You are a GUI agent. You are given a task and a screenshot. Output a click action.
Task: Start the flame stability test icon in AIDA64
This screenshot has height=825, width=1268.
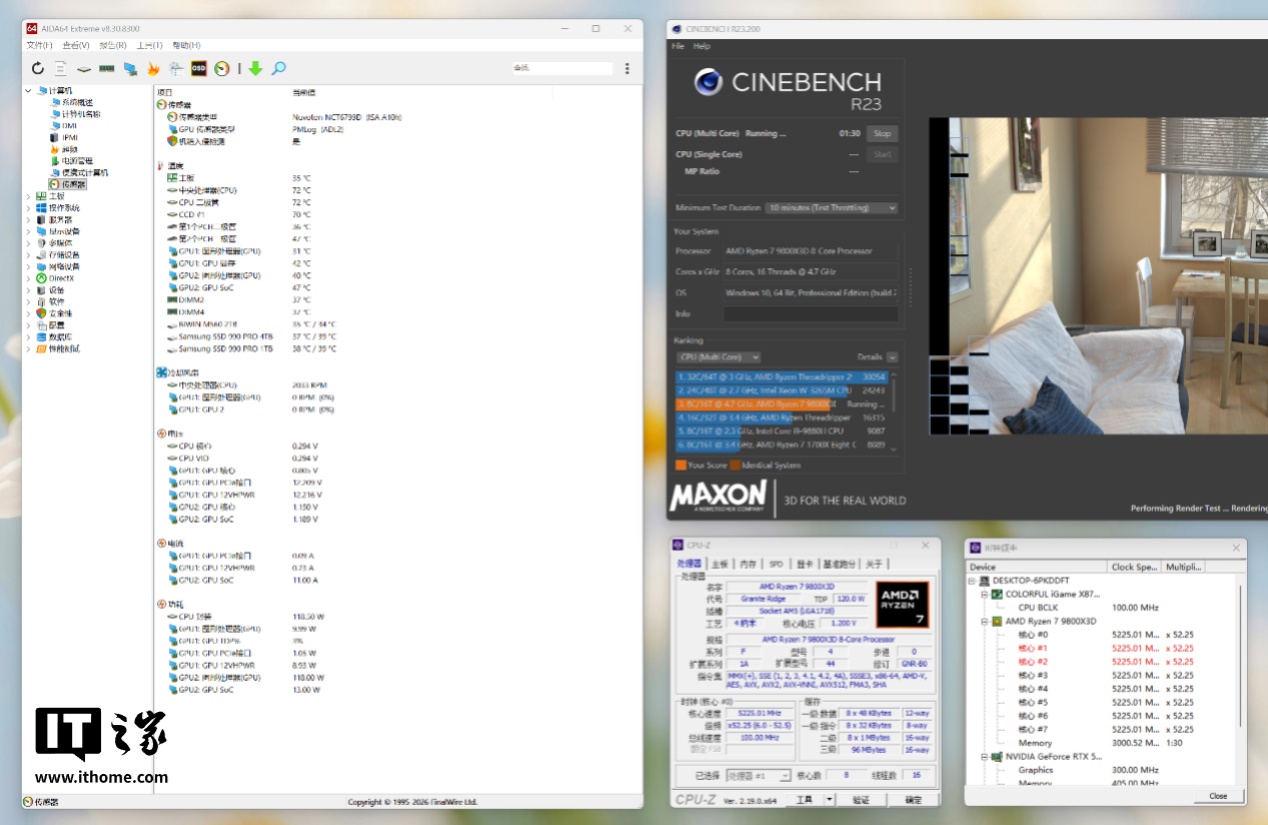(x=153, y=68)
